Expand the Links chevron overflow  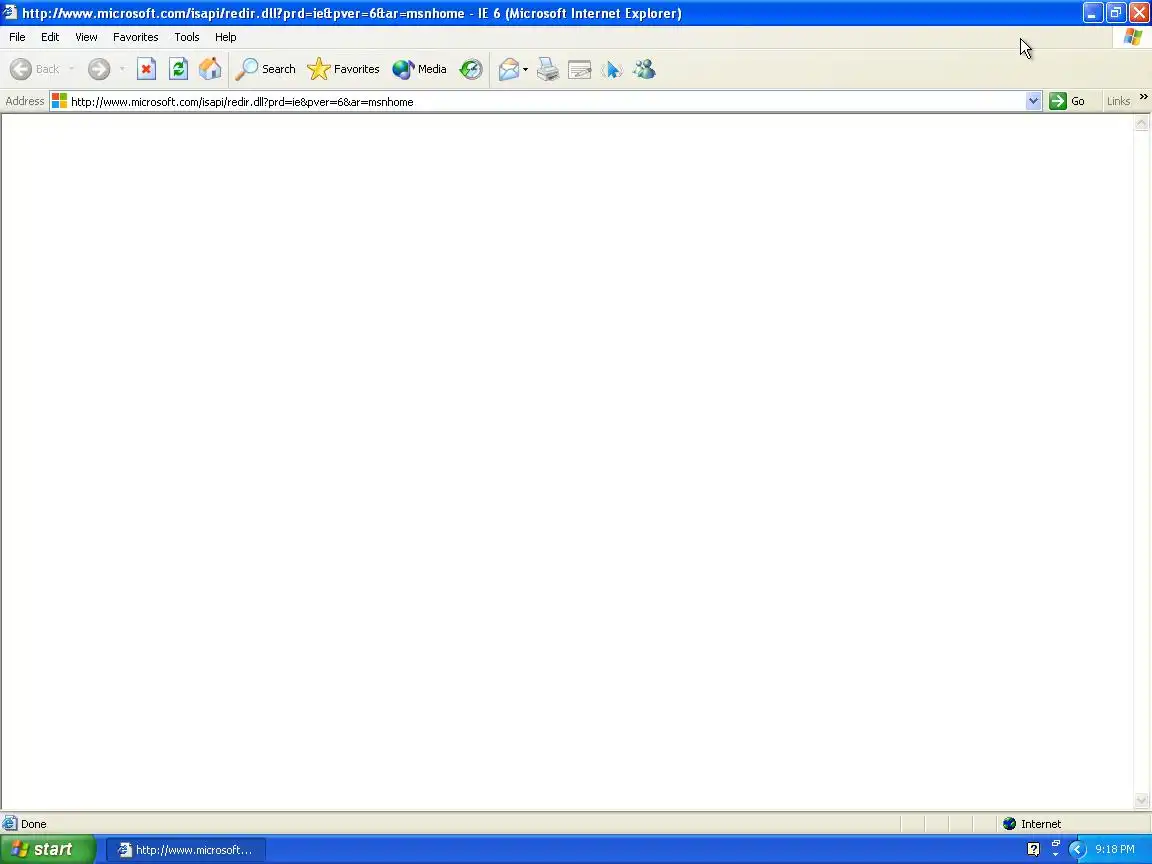coord(1143,97)
